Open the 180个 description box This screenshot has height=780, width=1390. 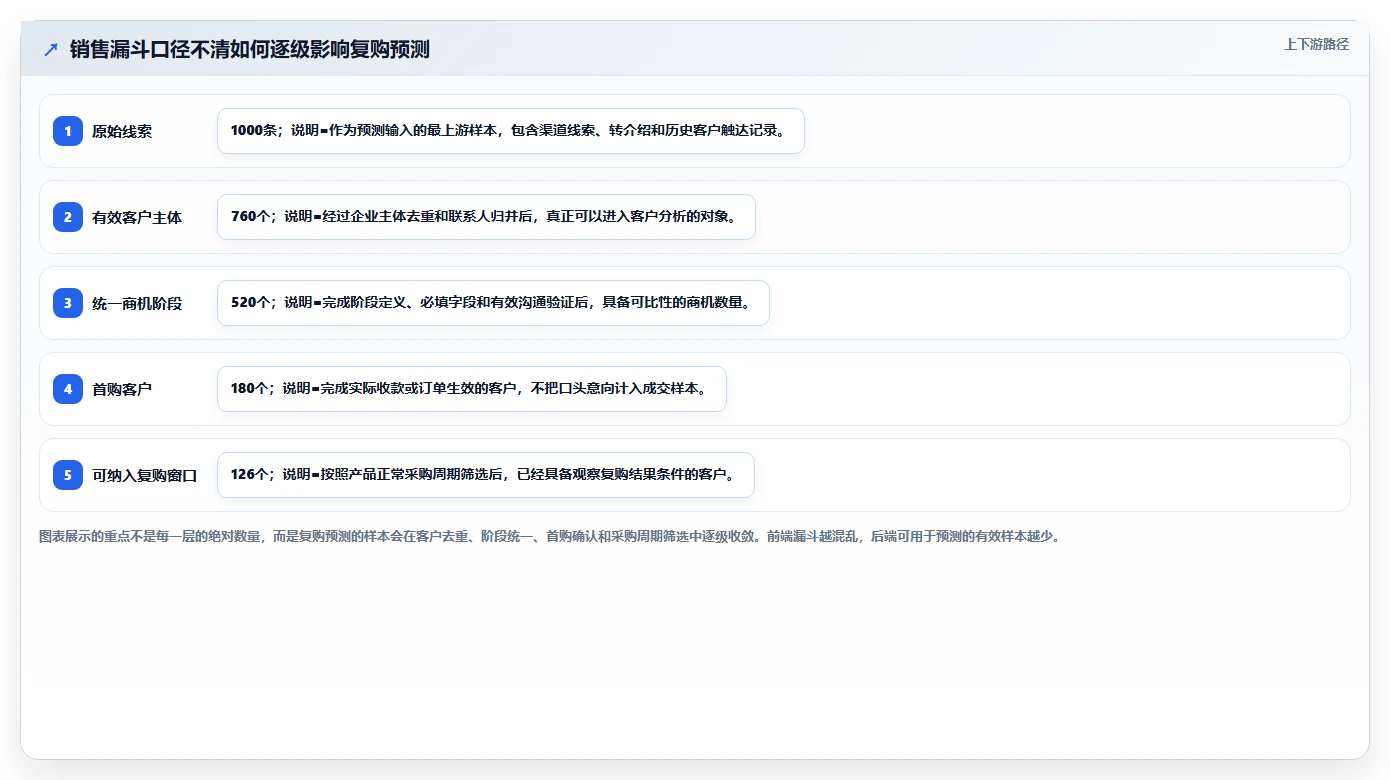pyautogui.click(x=472, y=389)
